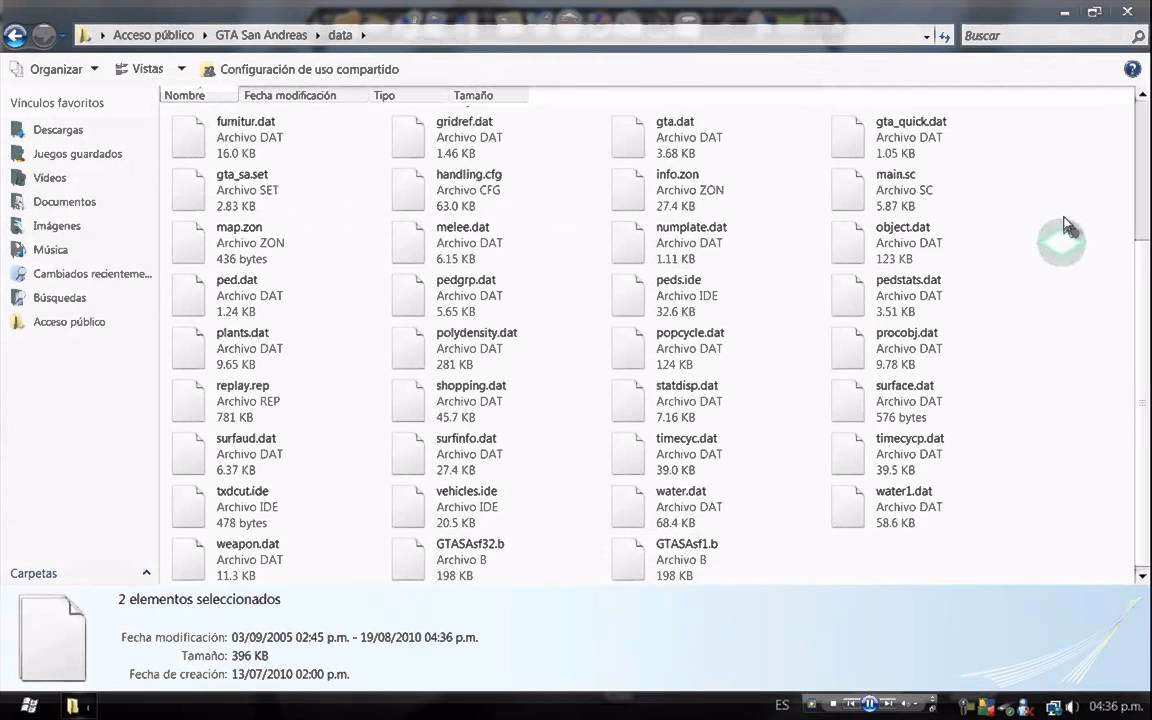Select the furnitur.dat file icon
1152x720 pixels.
(x=189, y=137)
